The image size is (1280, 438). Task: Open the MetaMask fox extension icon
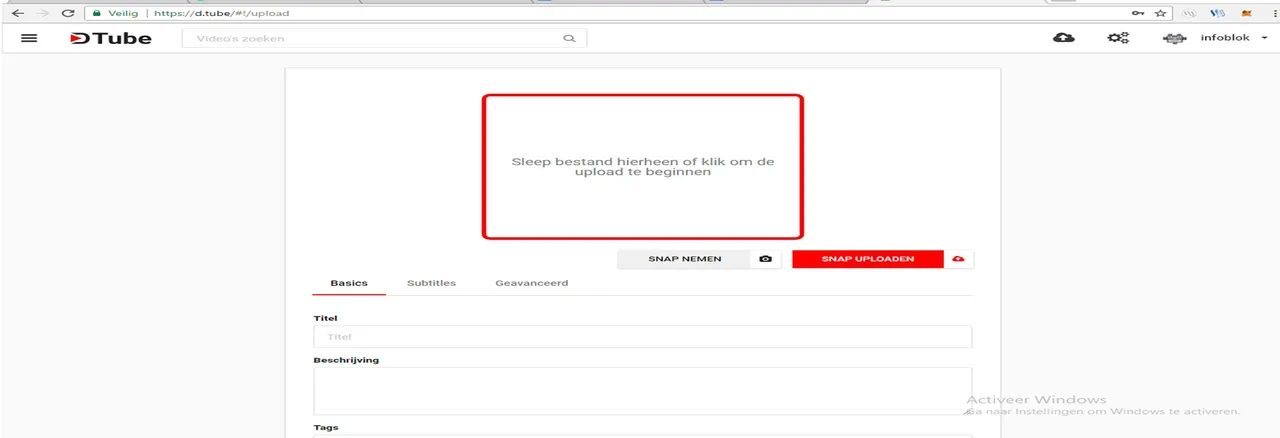coord(1246,13)
